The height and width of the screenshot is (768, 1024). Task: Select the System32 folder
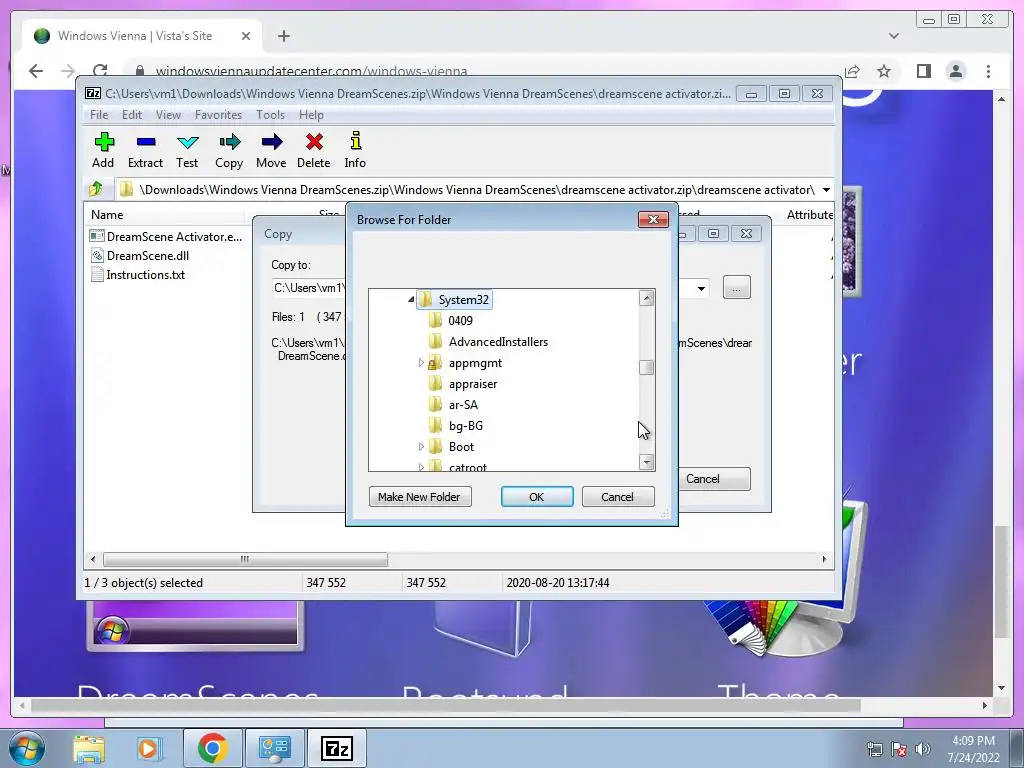click(455, 300)
